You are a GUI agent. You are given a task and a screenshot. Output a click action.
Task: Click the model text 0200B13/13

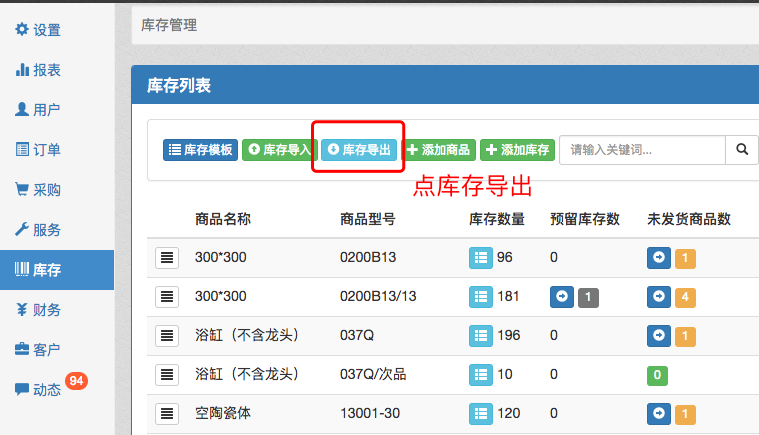378,296
